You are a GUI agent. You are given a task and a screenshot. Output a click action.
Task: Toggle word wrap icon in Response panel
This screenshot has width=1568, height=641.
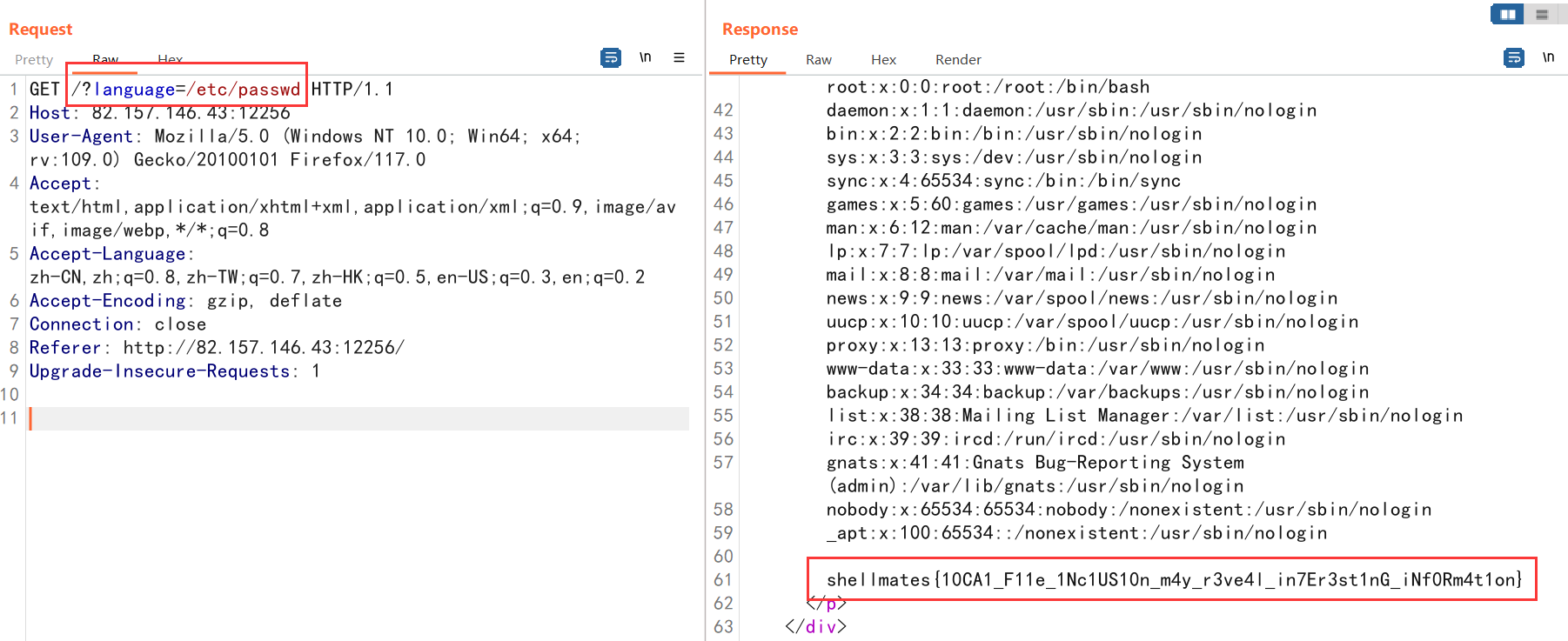pyautogui.click(x=1514, y=57)
